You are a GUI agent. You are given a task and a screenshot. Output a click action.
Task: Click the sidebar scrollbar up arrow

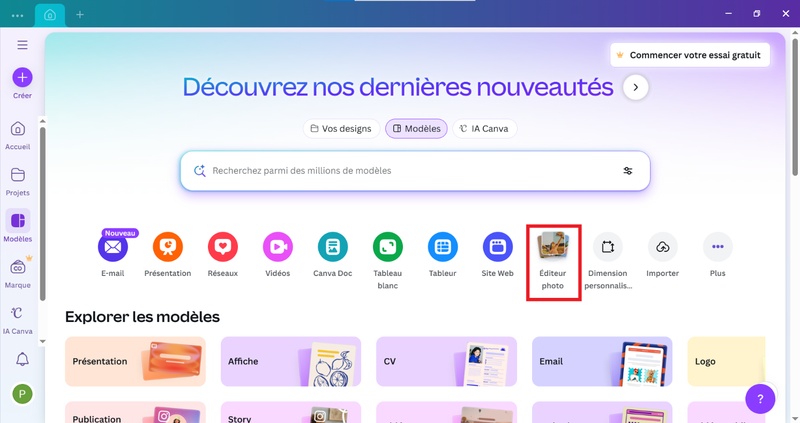42,121
